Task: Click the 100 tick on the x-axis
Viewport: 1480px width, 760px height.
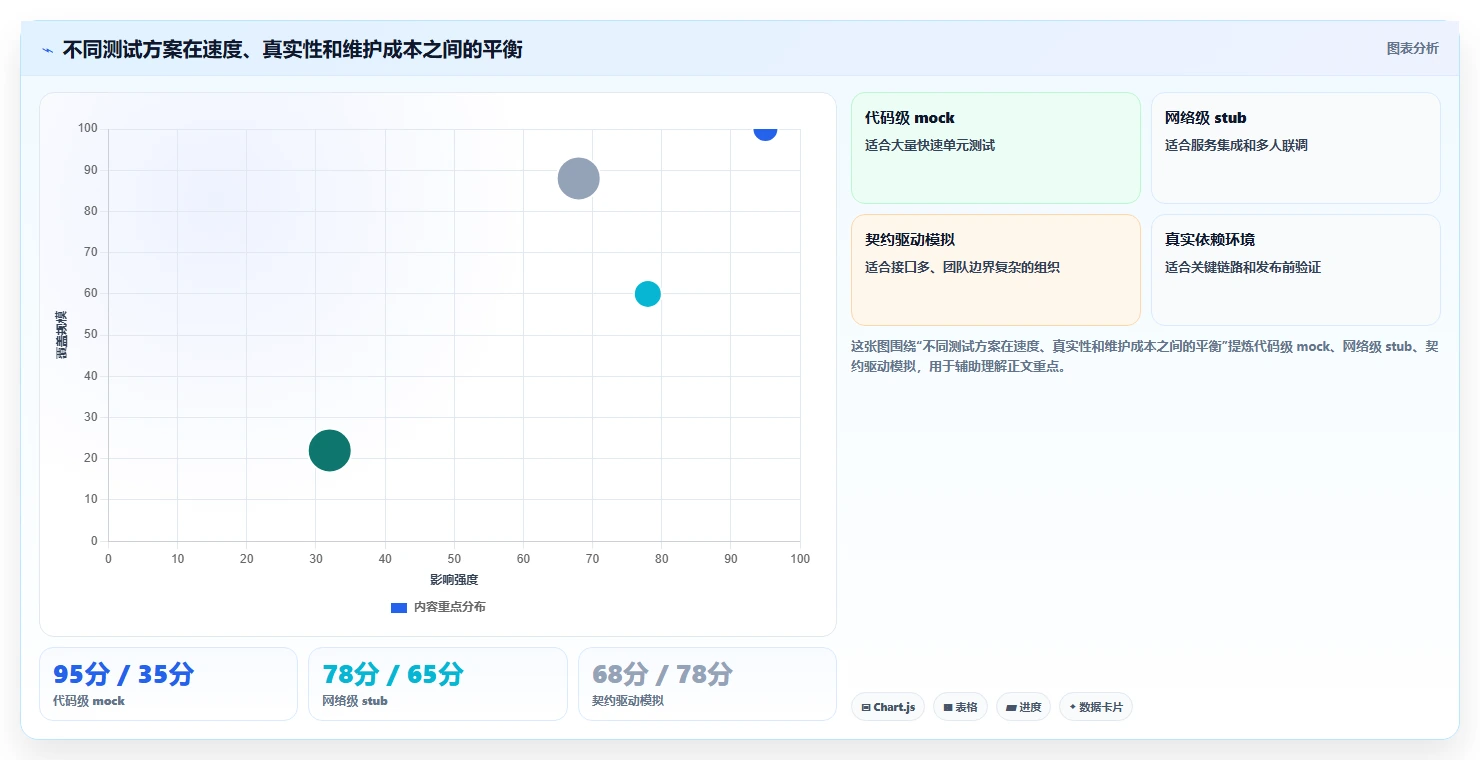Action: coord(800,559)
